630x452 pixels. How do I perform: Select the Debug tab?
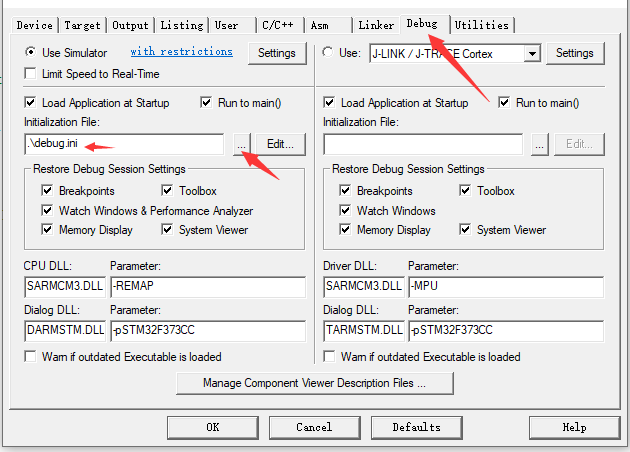click(424, 23)
